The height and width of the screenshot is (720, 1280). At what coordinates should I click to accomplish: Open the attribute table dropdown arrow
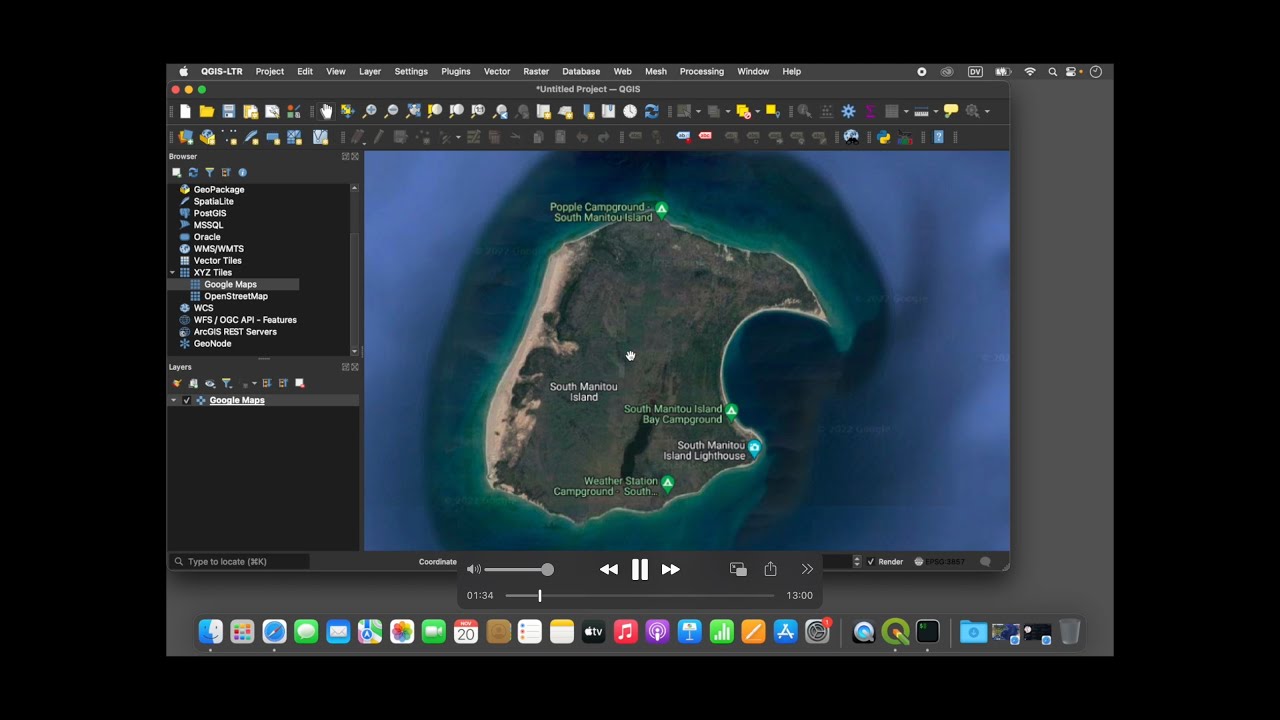906,111
